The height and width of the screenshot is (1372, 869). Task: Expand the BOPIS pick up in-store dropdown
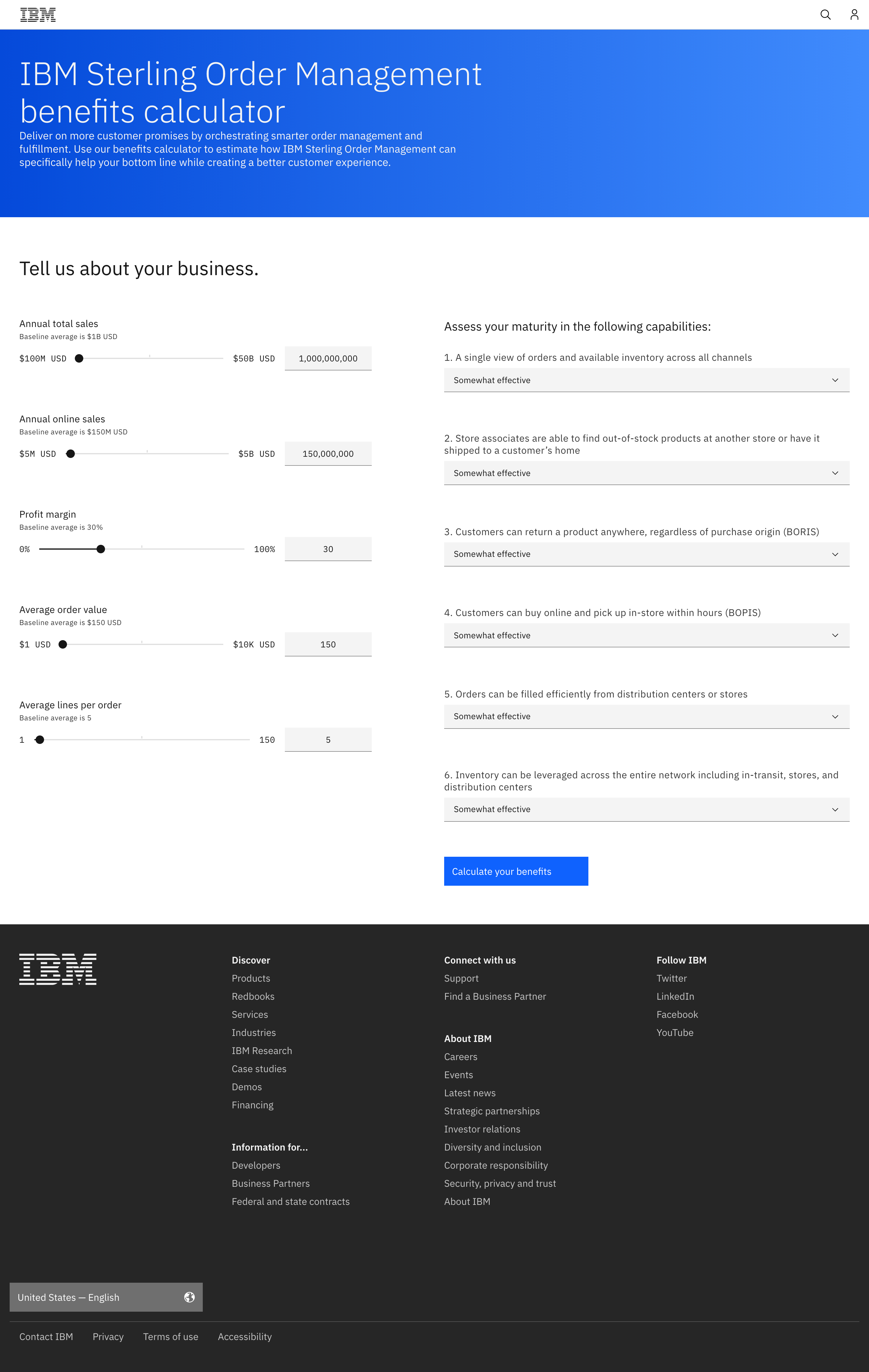(x=646, y=635)
